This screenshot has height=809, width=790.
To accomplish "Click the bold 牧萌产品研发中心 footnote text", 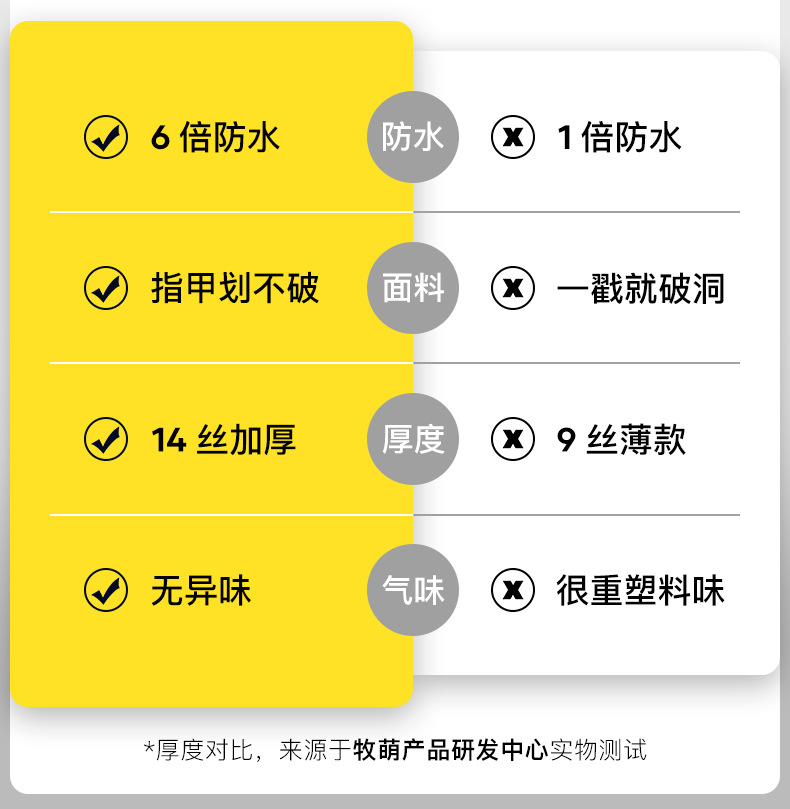I will pos(450,750).
